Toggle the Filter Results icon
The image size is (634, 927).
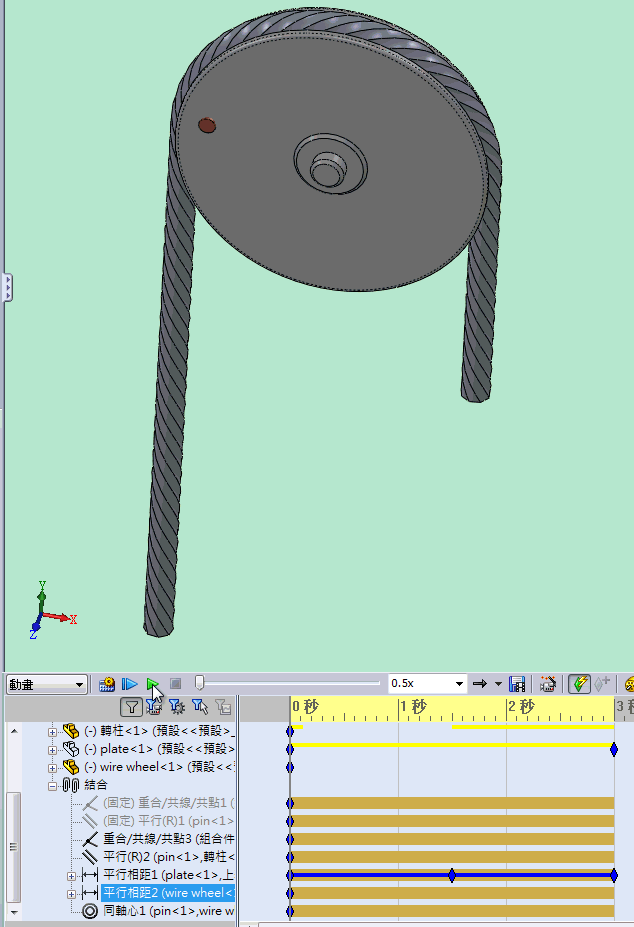pyautogui.click(x=223, y=706)
